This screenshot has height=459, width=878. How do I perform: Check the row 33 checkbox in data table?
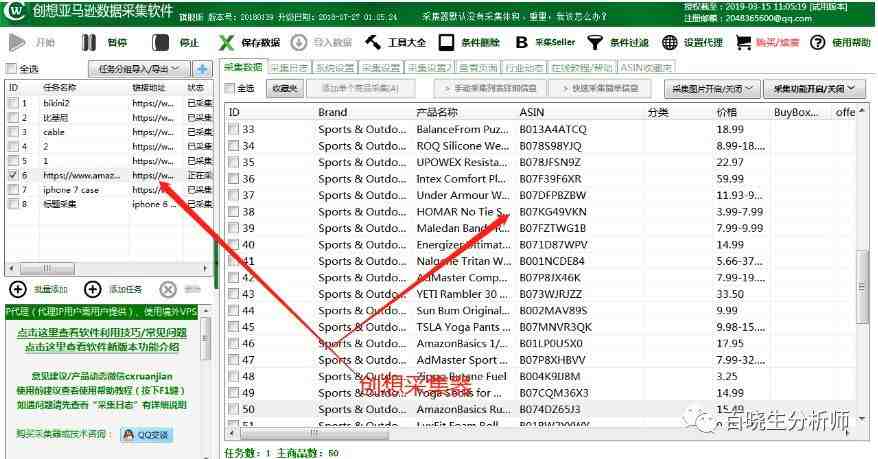click(x=233, y=129)
